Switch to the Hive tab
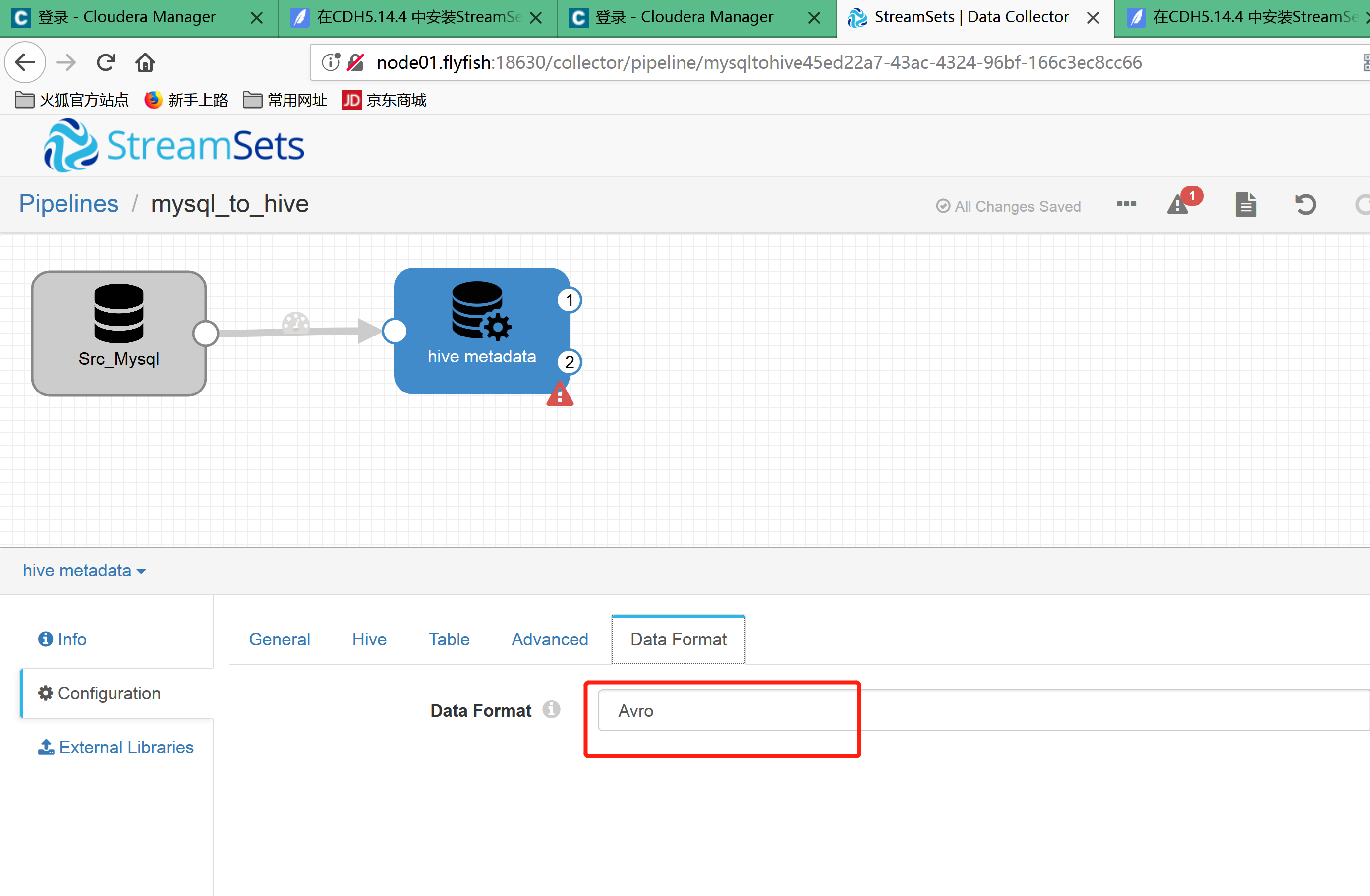Viewport: 1370px width, 896px height. click(x=369, y=639)
